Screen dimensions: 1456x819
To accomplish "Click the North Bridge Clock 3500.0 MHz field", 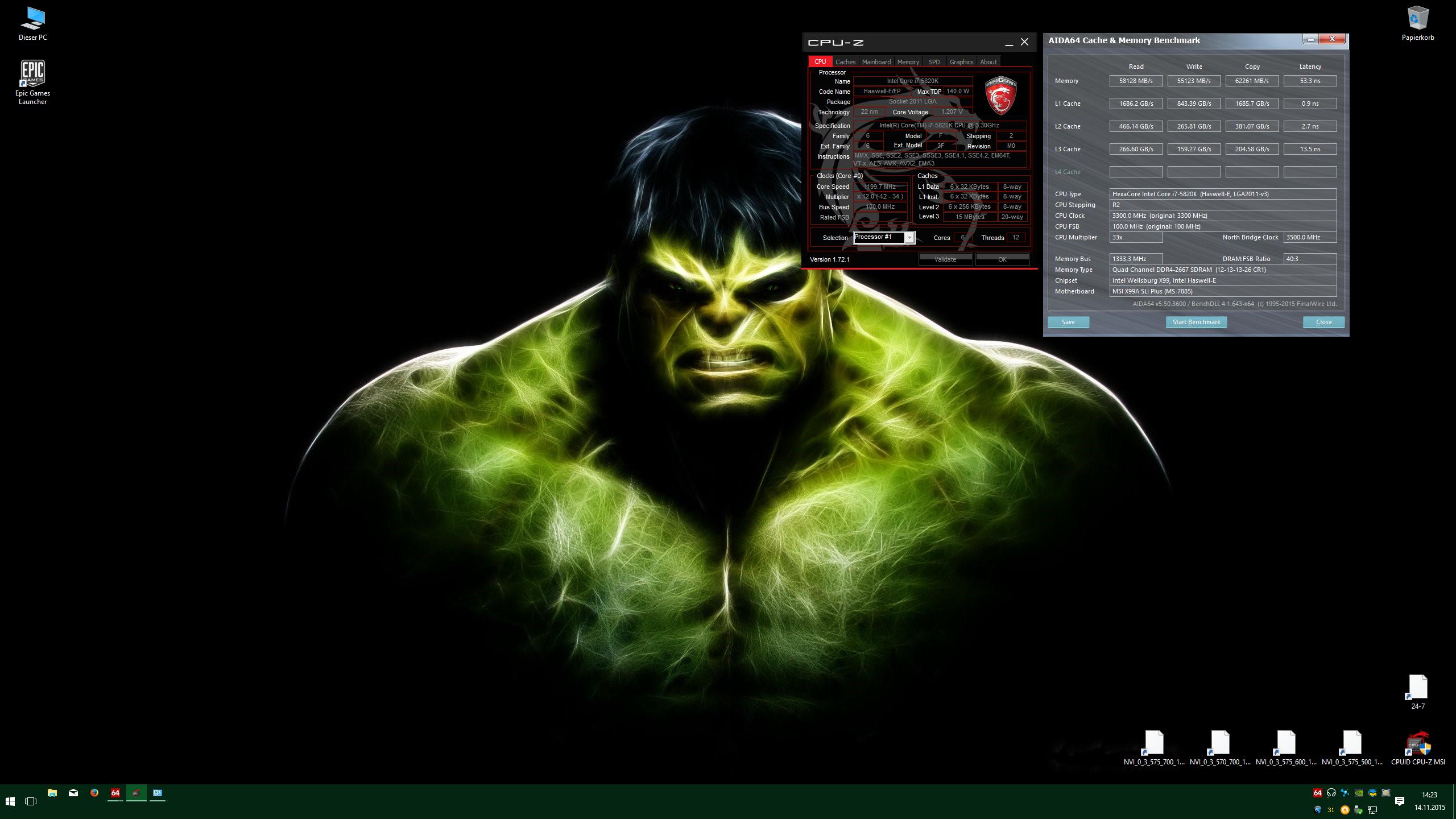I will coord(1310,237).
